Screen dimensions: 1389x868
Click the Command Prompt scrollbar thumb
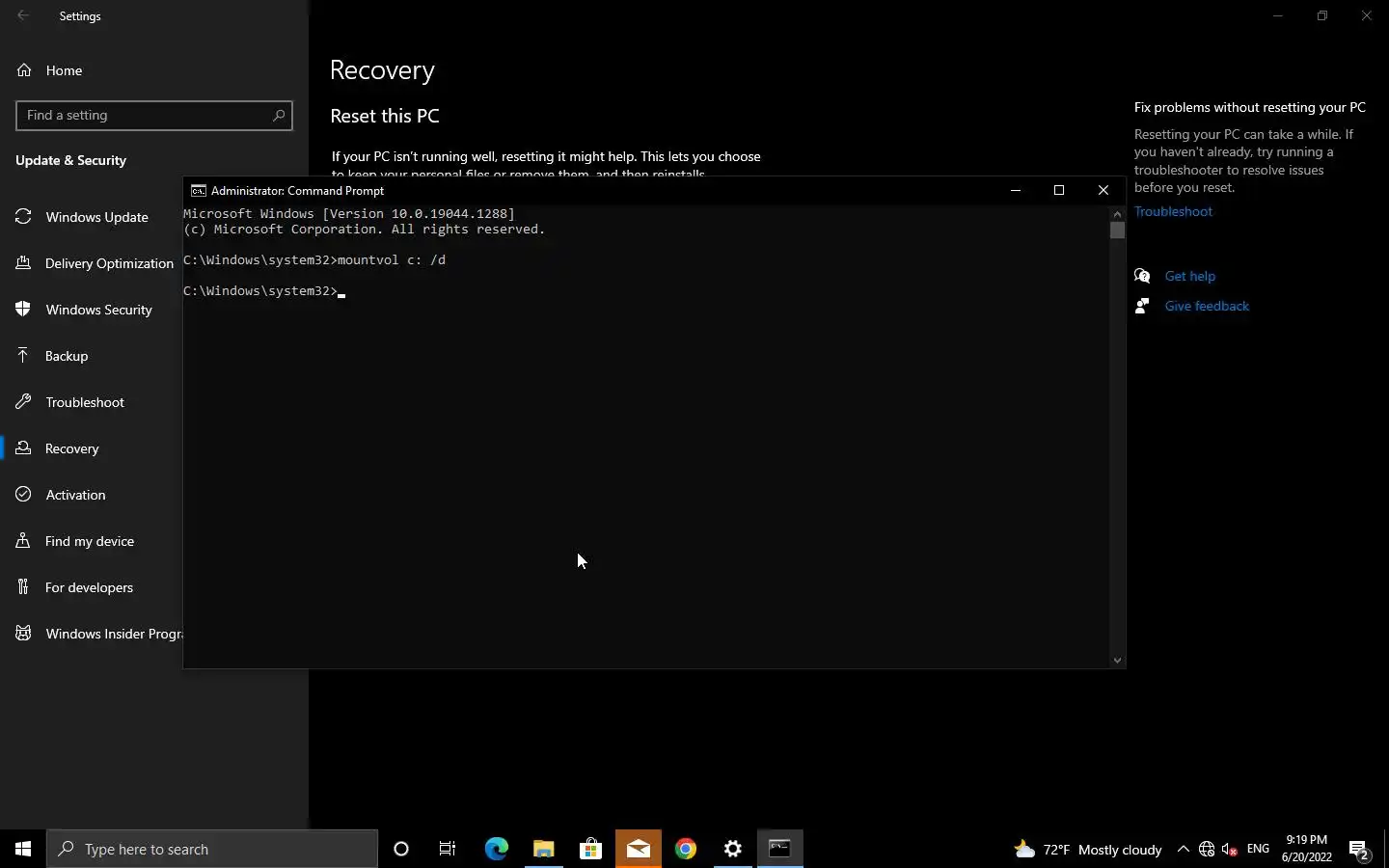1117,231
